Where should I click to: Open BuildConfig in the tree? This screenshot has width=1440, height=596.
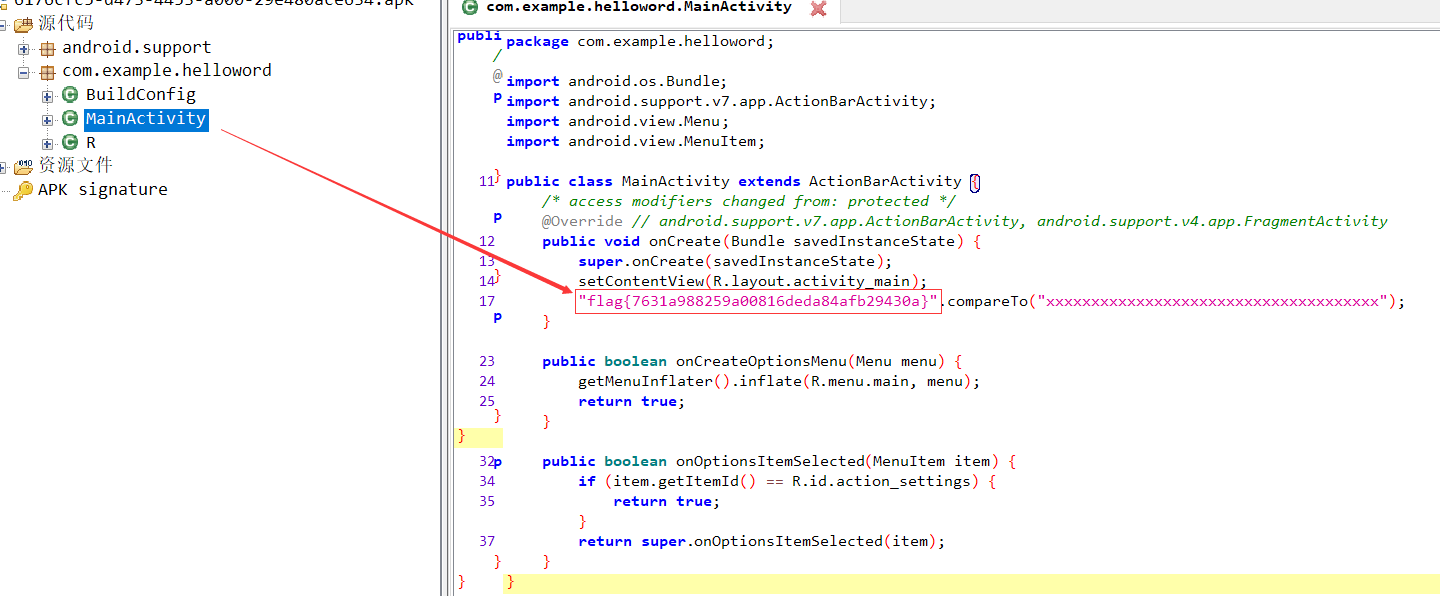[x=141, y=95]
